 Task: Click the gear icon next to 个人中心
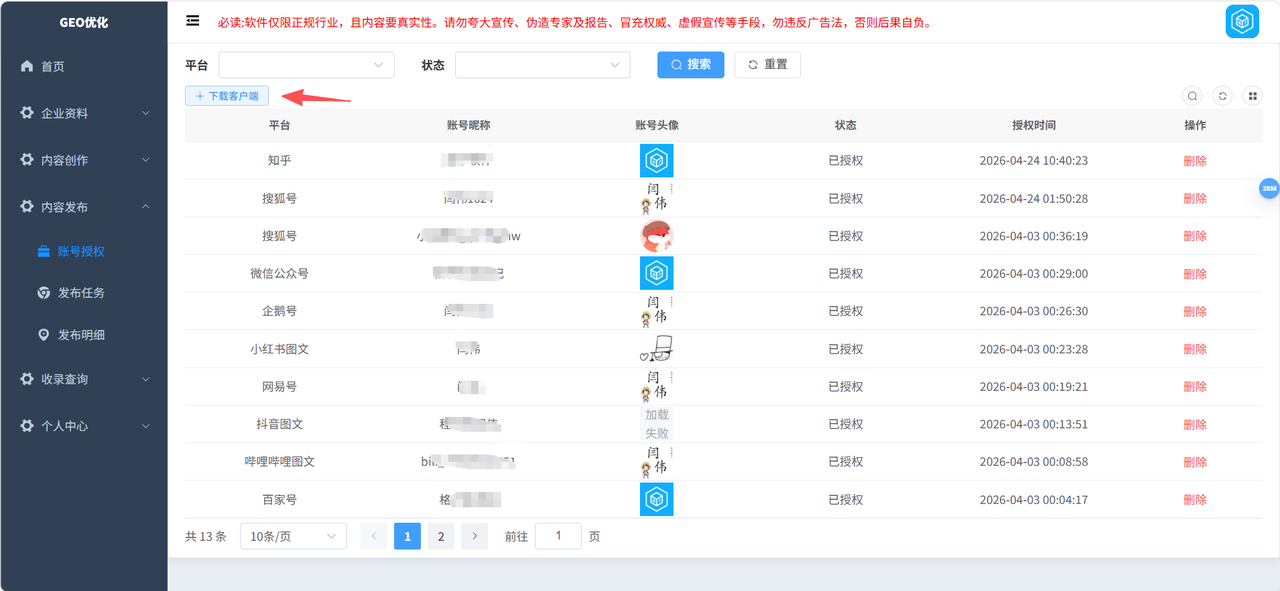click(x=27, y=426)
